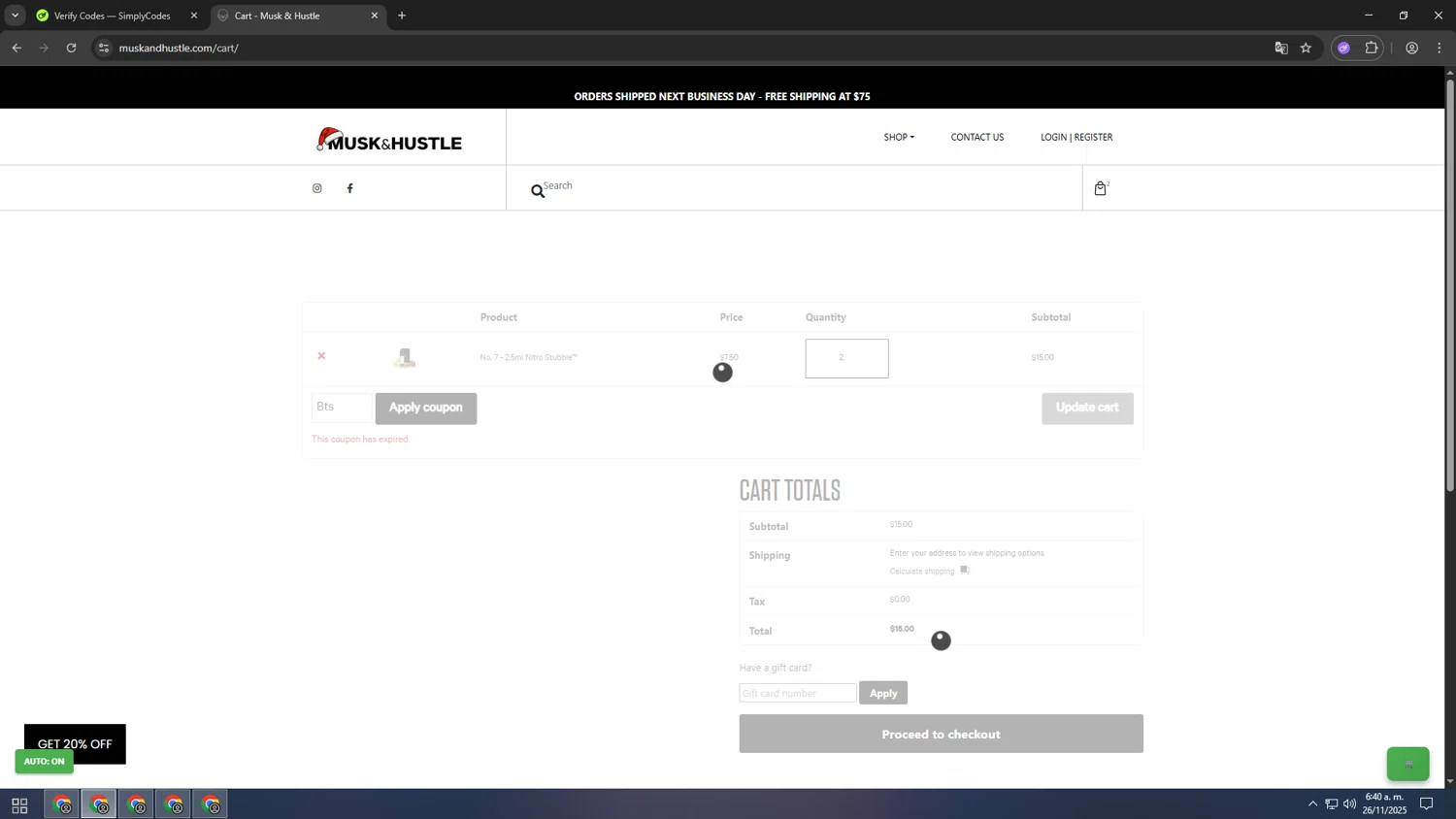Screen dimensions: 1456x819
Task: Click the Update cart button
Action: click(x=1087, y=408)
